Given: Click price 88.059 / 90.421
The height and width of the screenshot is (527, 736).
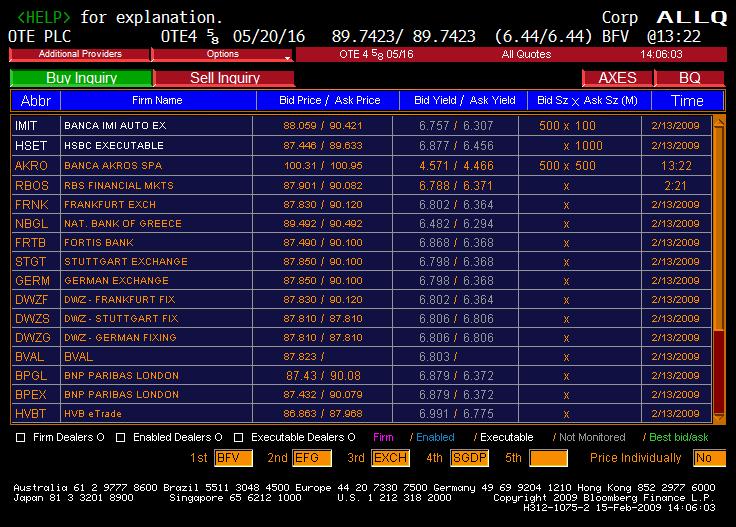Looking at the screenshot, I should click(x=323, y=126).
